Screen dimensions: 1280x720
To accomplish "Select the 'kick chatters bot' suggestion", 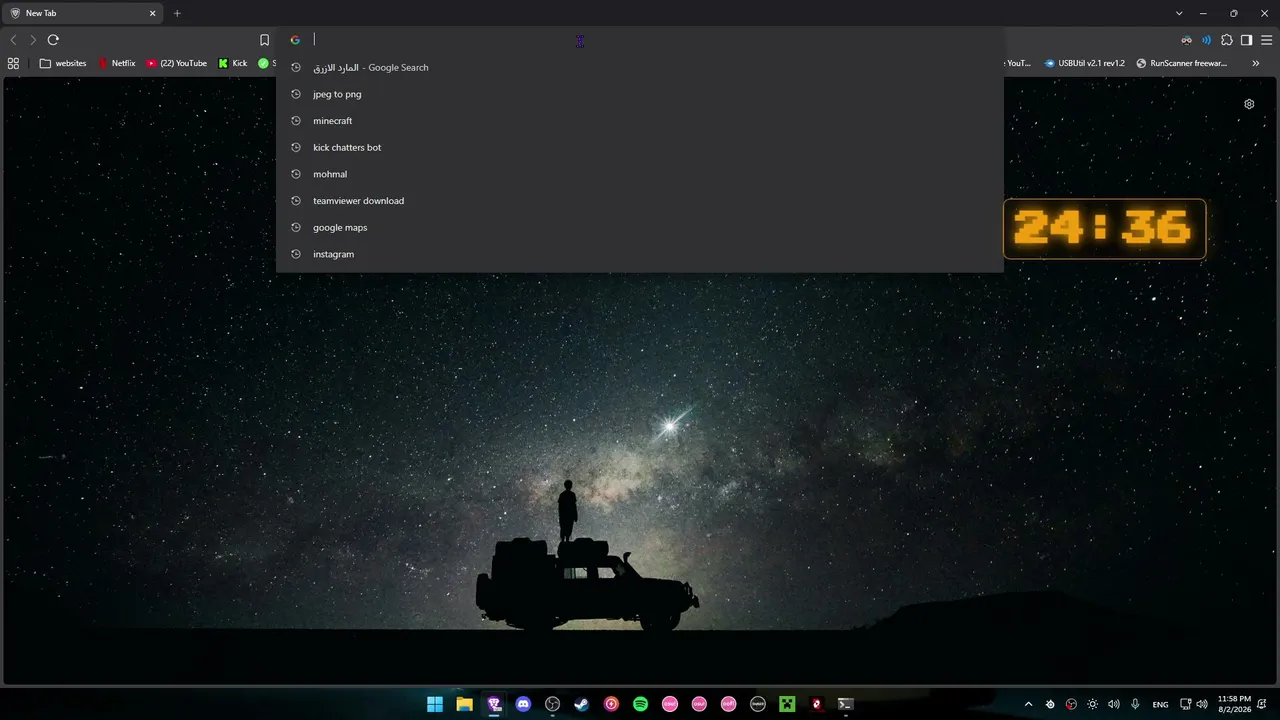I will pos(640,147).
